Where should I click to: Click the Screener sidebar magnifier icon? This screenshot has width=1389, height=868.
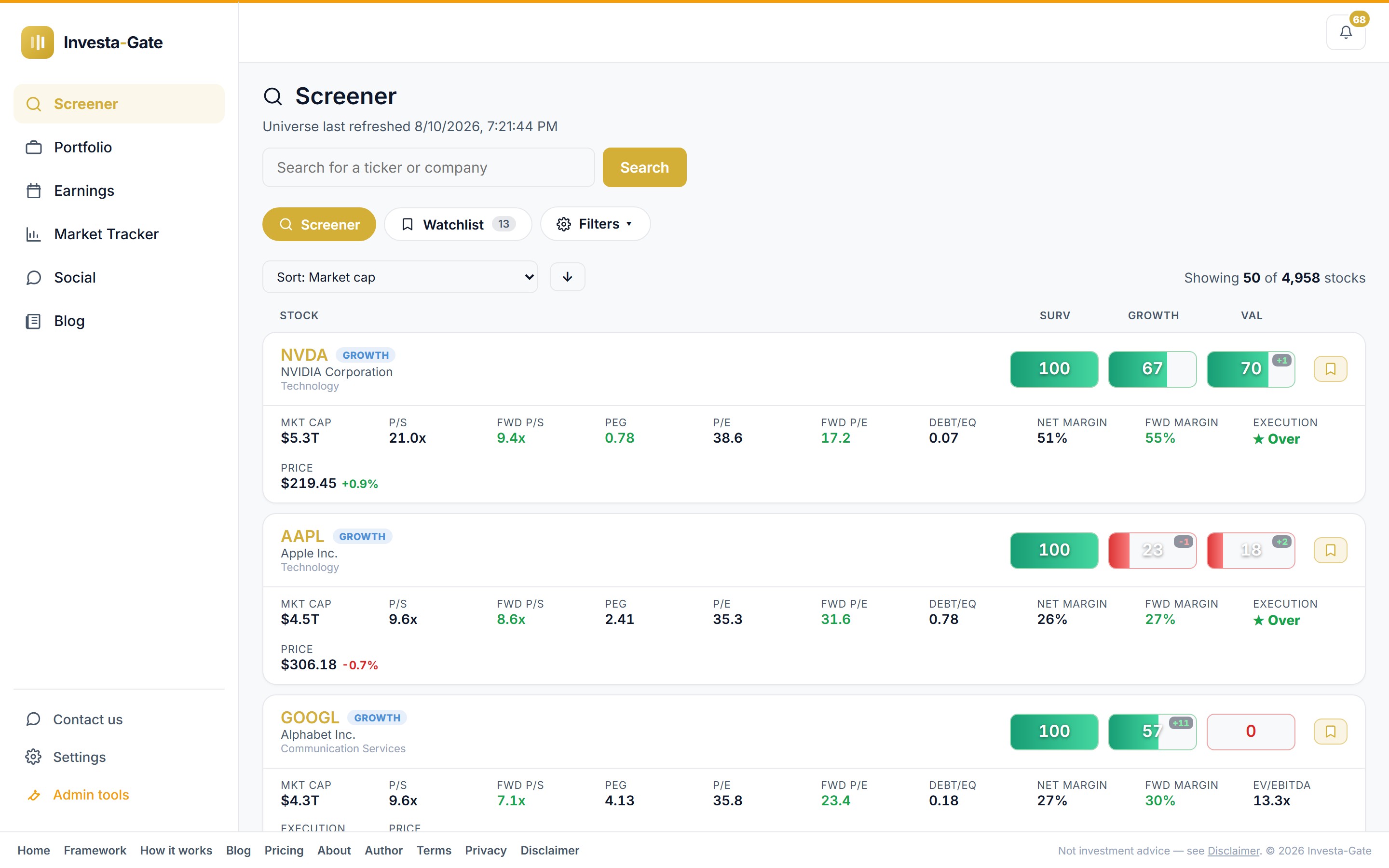[34, 104]
